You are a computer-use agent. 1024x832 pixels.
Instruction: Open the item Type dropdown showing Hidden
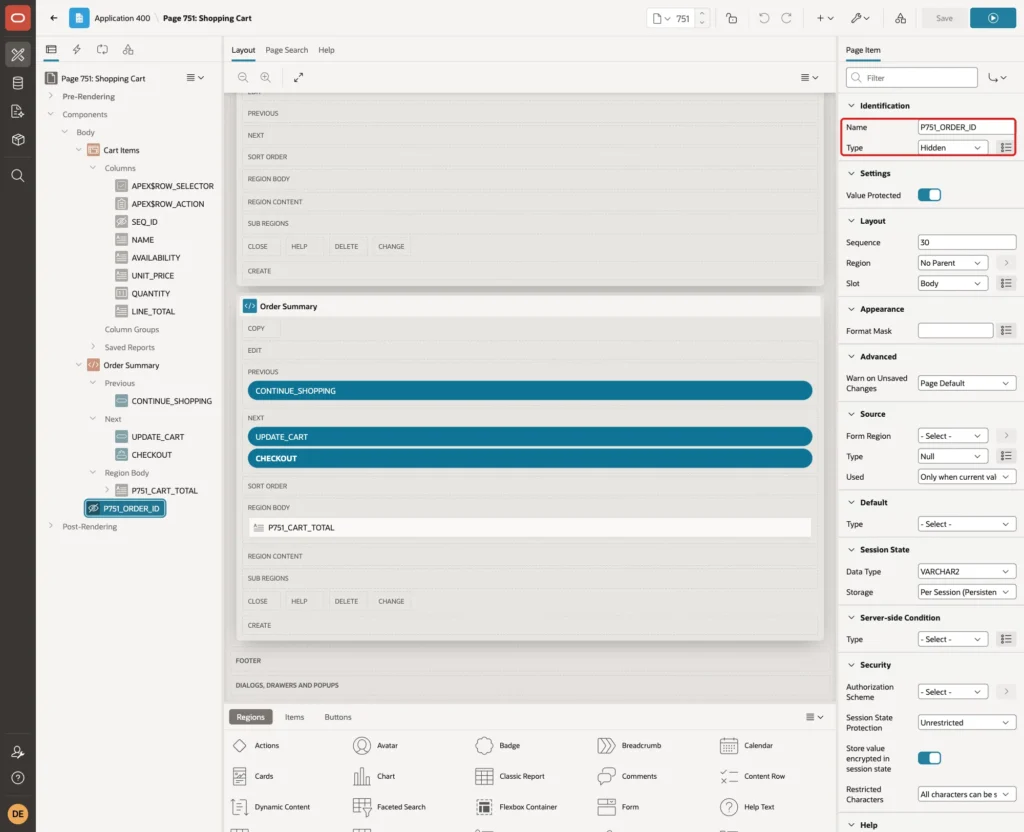click(952, 148)
